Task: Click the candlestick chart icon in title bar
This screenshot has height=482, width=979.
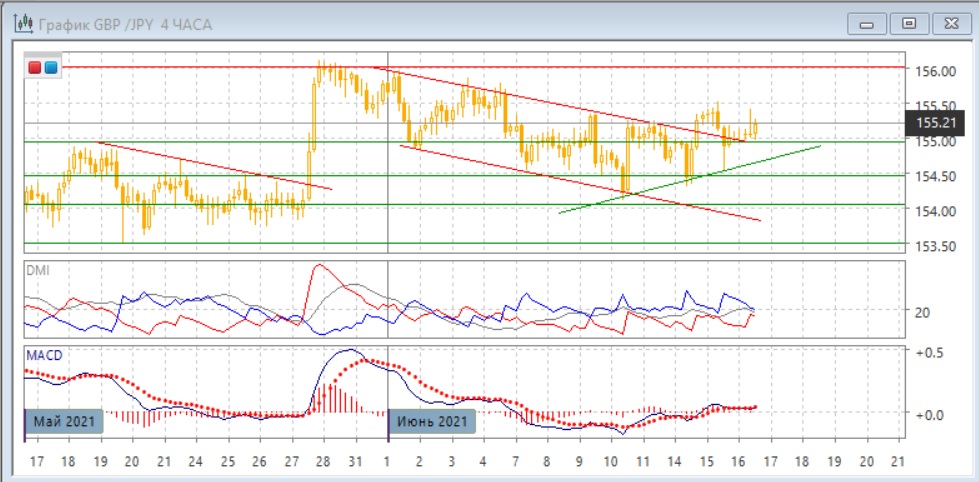Action: tap(23, 22)
